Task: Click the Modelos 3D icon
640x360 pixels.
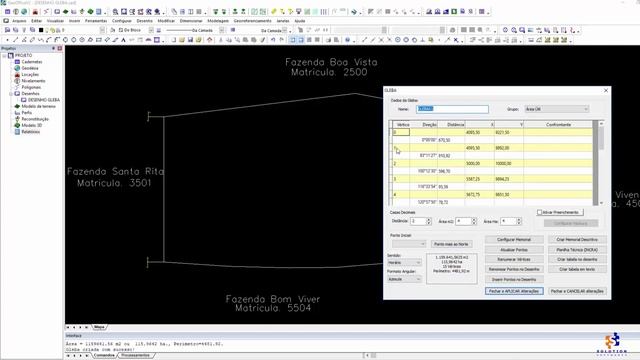Action: coord(17,125)
